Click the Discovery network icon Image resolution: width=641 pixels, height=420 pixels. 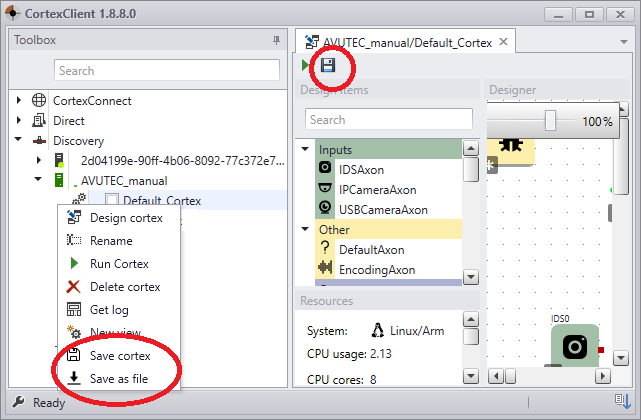coord(39,141)
